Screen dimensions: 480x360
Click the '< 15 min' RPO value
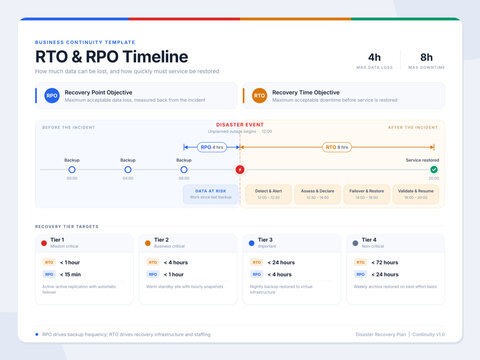pyautogui.click(x=70, y=274)
